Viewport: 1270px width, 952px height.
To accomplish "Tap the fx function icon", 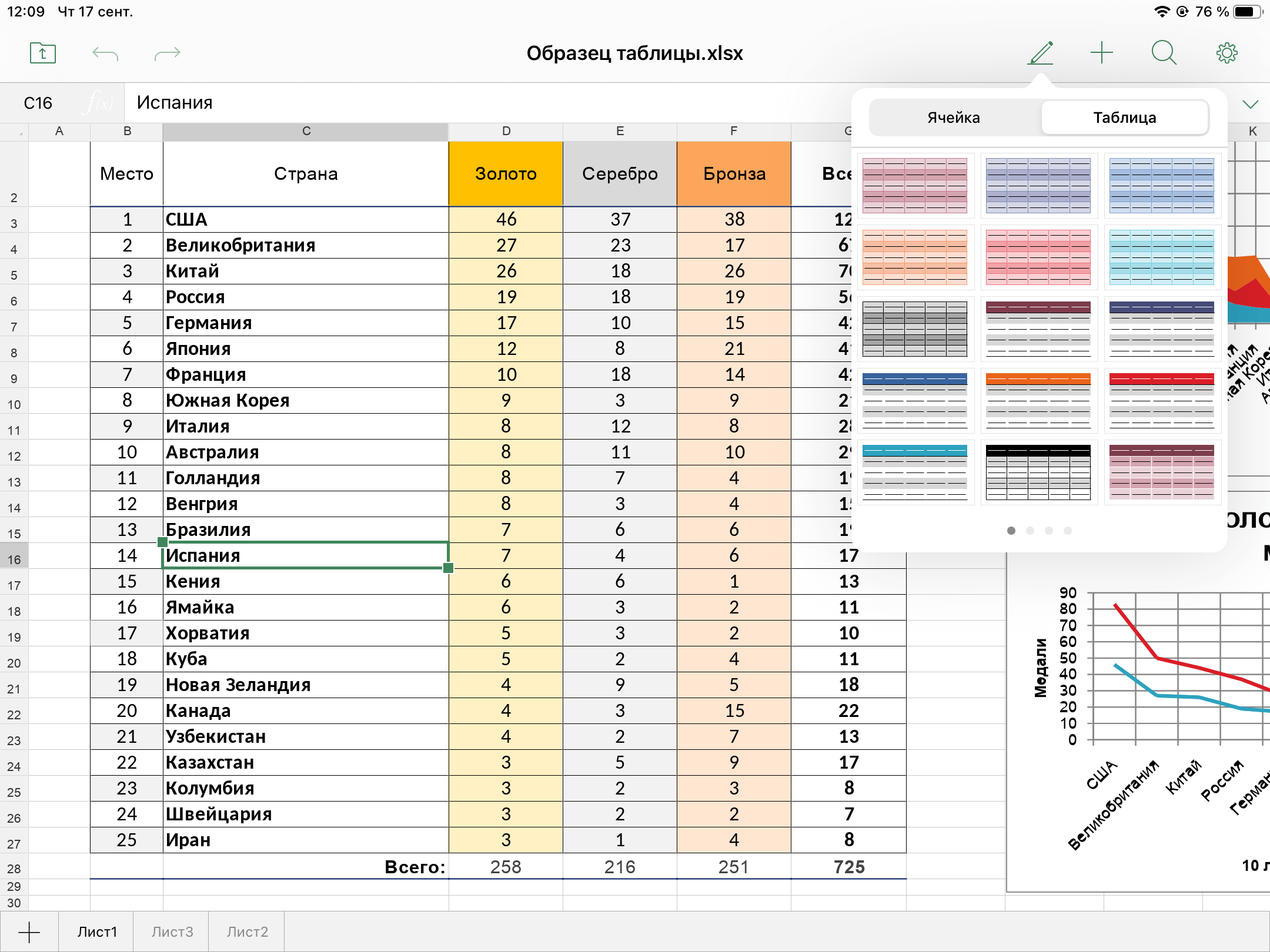I will [99, 103].
